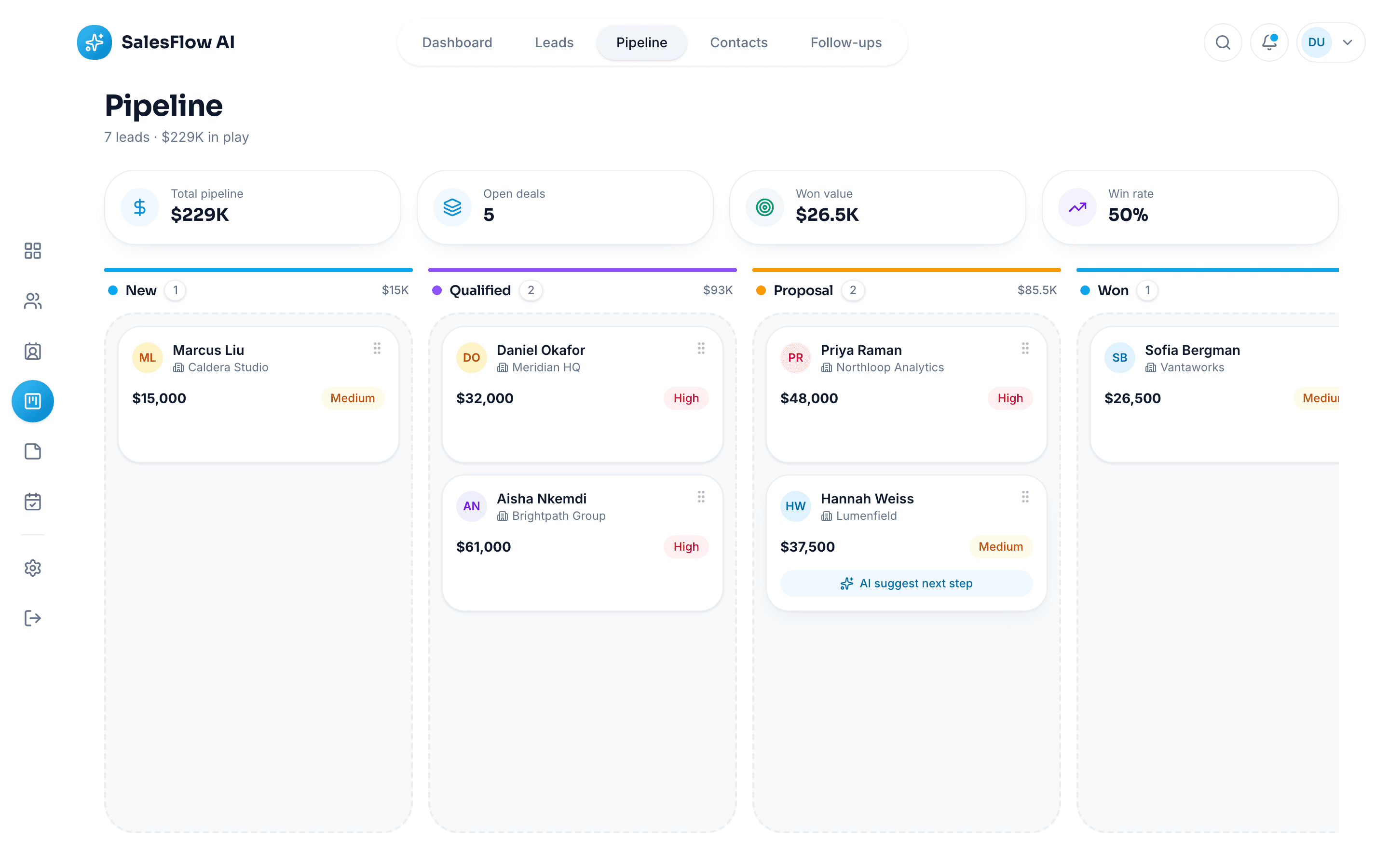Open sidebar notes document icon

pyautogui.click(x=33, y=451)
